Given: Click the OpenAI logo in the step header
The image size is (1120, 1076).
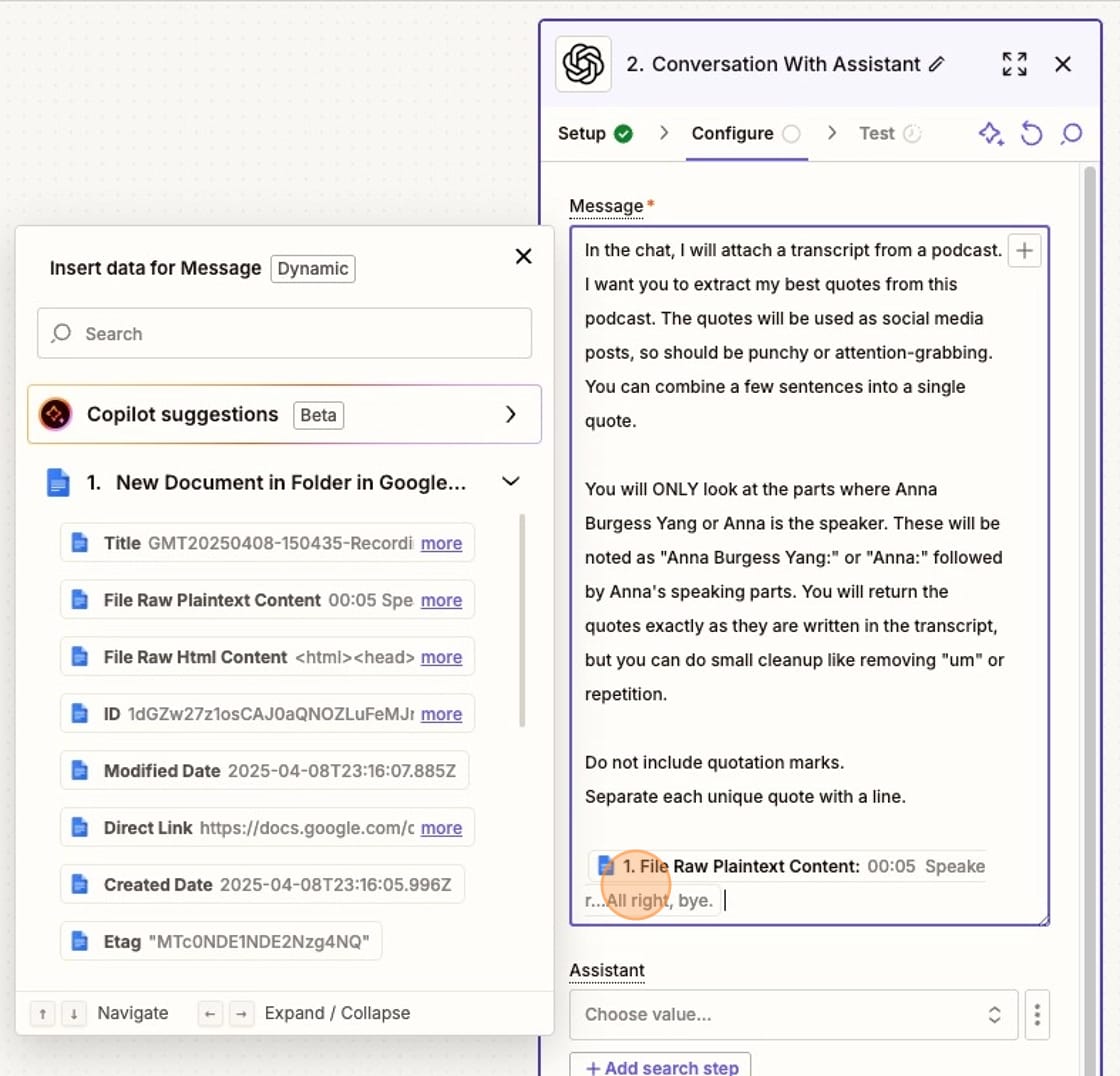Looking at the screenshot, I should point(583,64).
